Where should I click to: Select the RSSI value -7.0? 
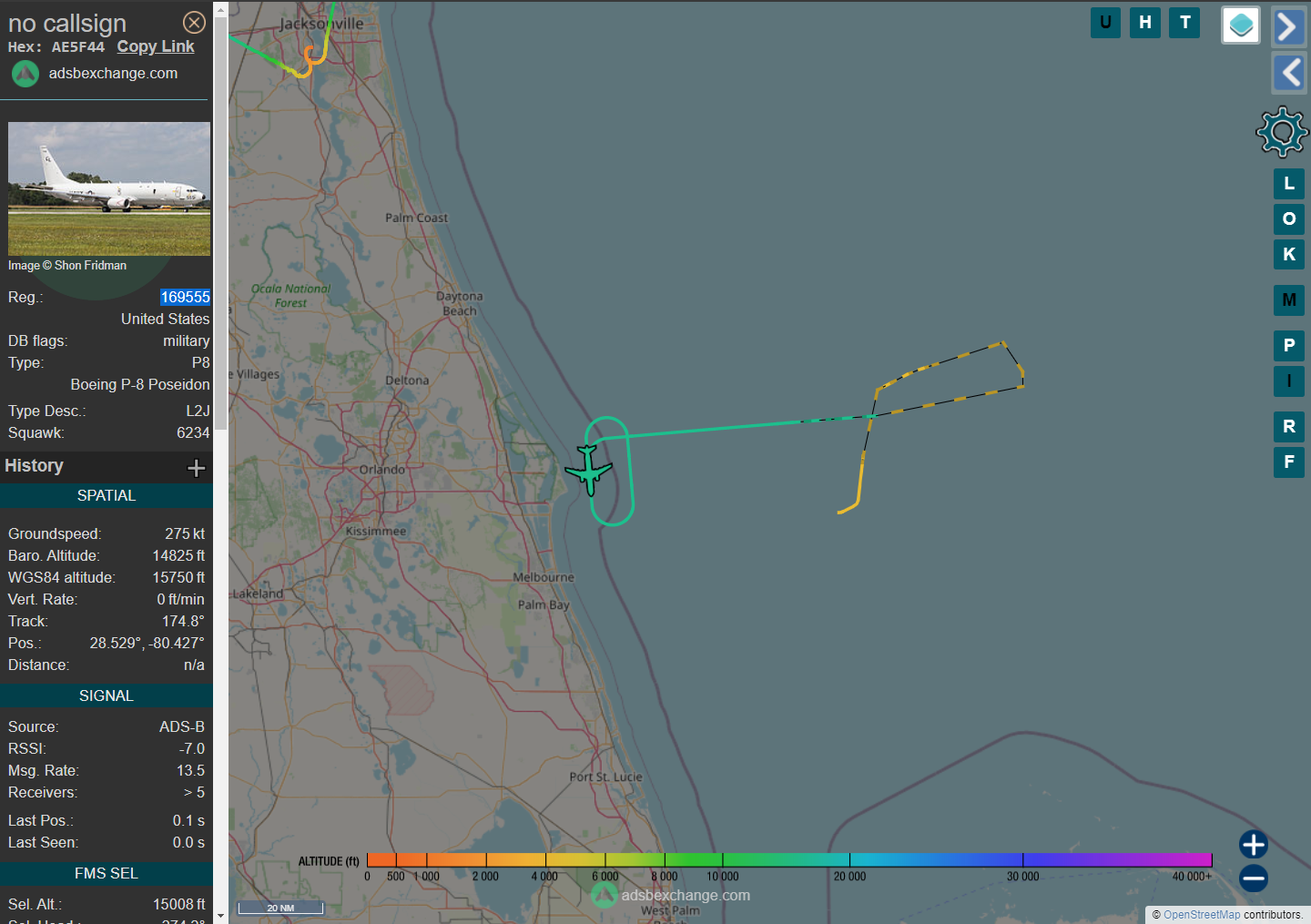192,749
